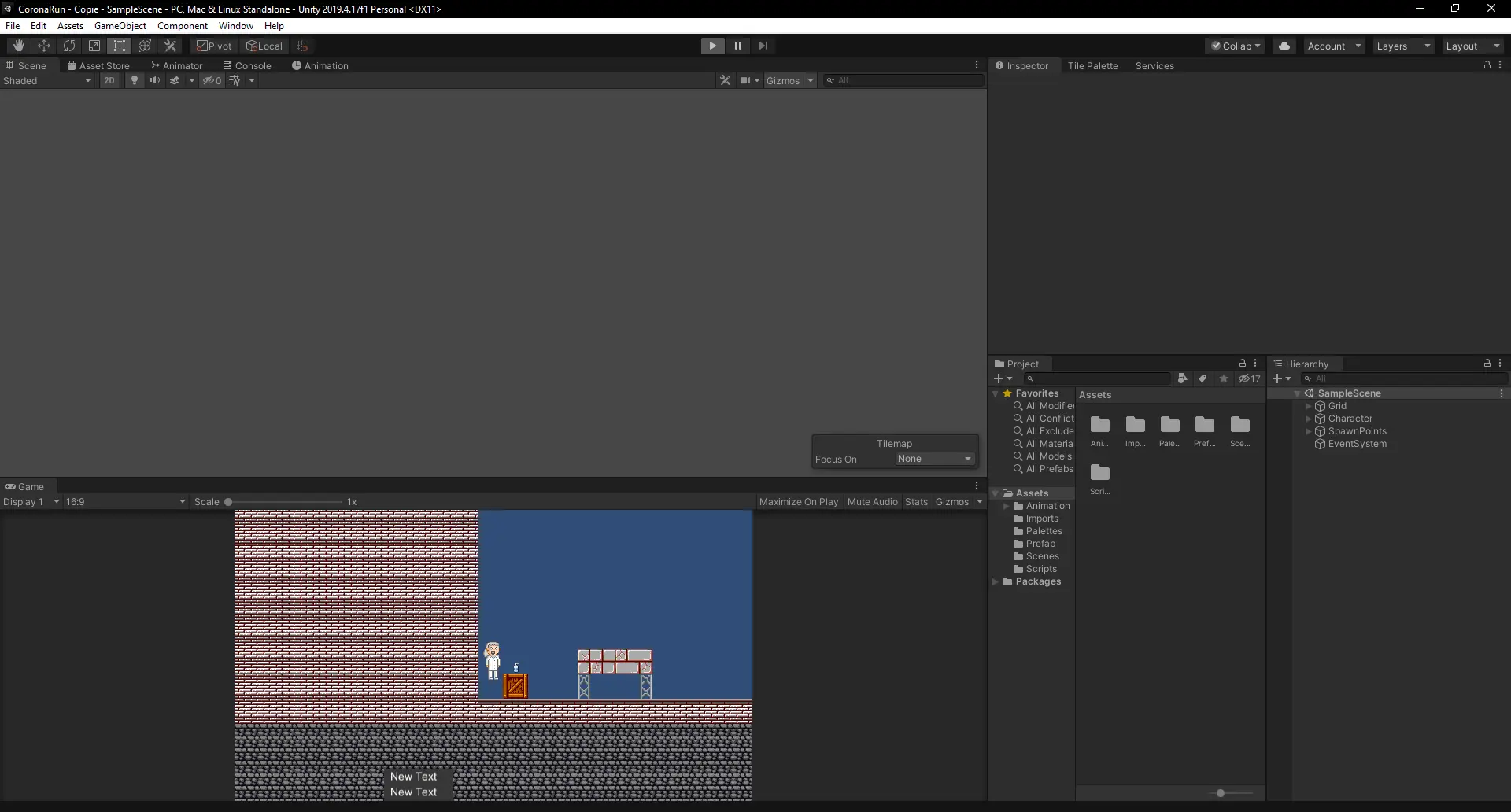This screenshot has width=1511, height=812.
Task: Open the Collab dropdown
Action: click(1235, 46)
